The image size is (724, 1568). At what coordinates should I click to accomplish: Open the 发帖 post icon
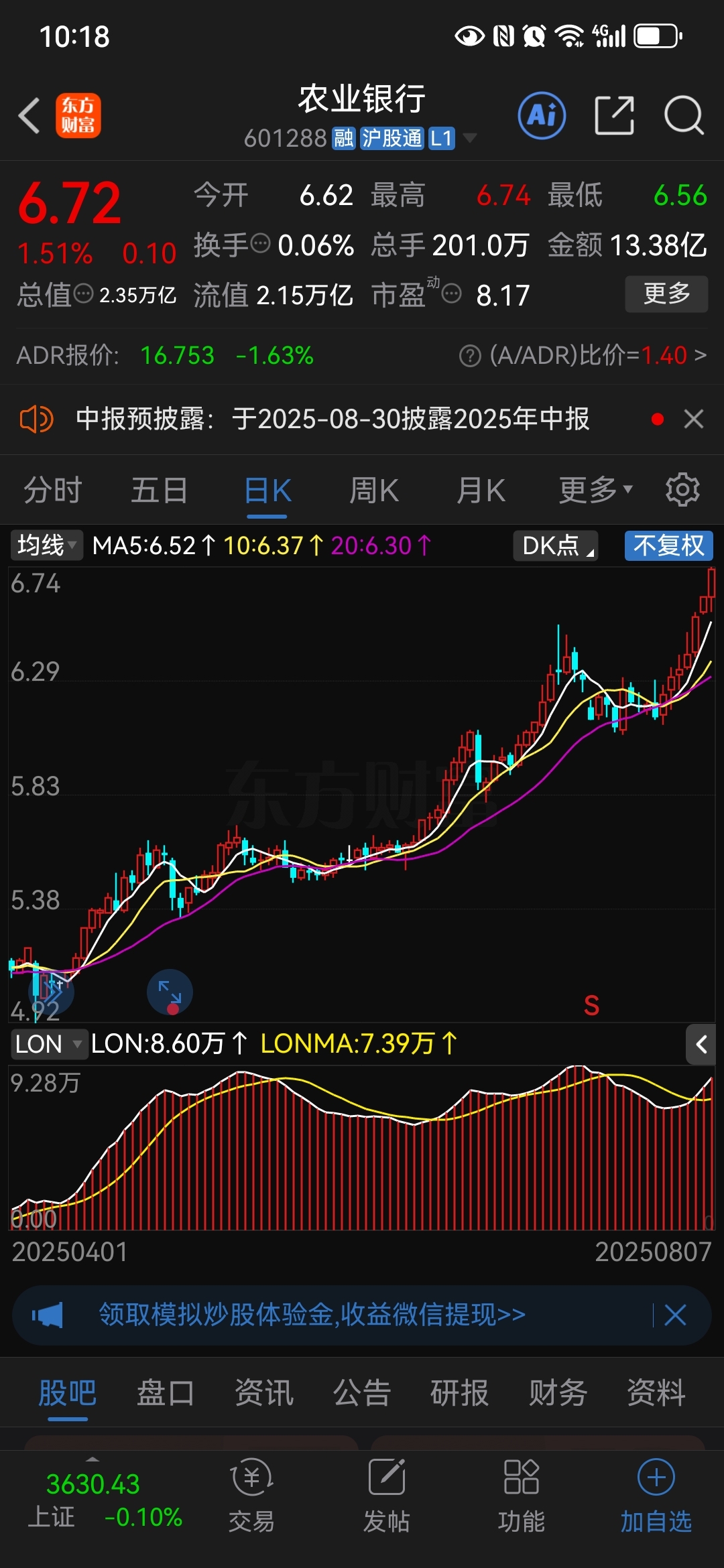[x=387, y=1496]
